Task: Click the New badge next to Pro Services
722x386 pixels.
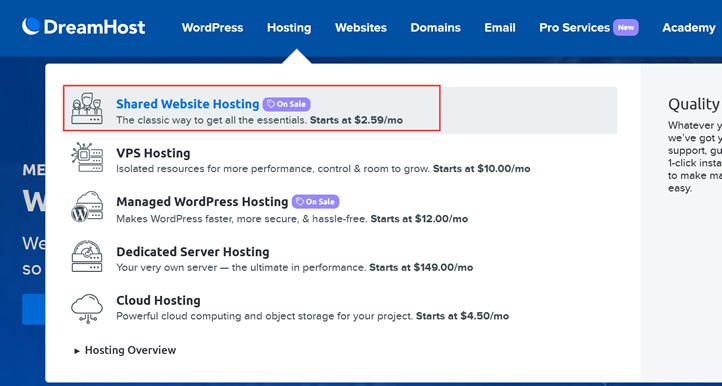Action: pyautogui.click(x=626, y=27)
